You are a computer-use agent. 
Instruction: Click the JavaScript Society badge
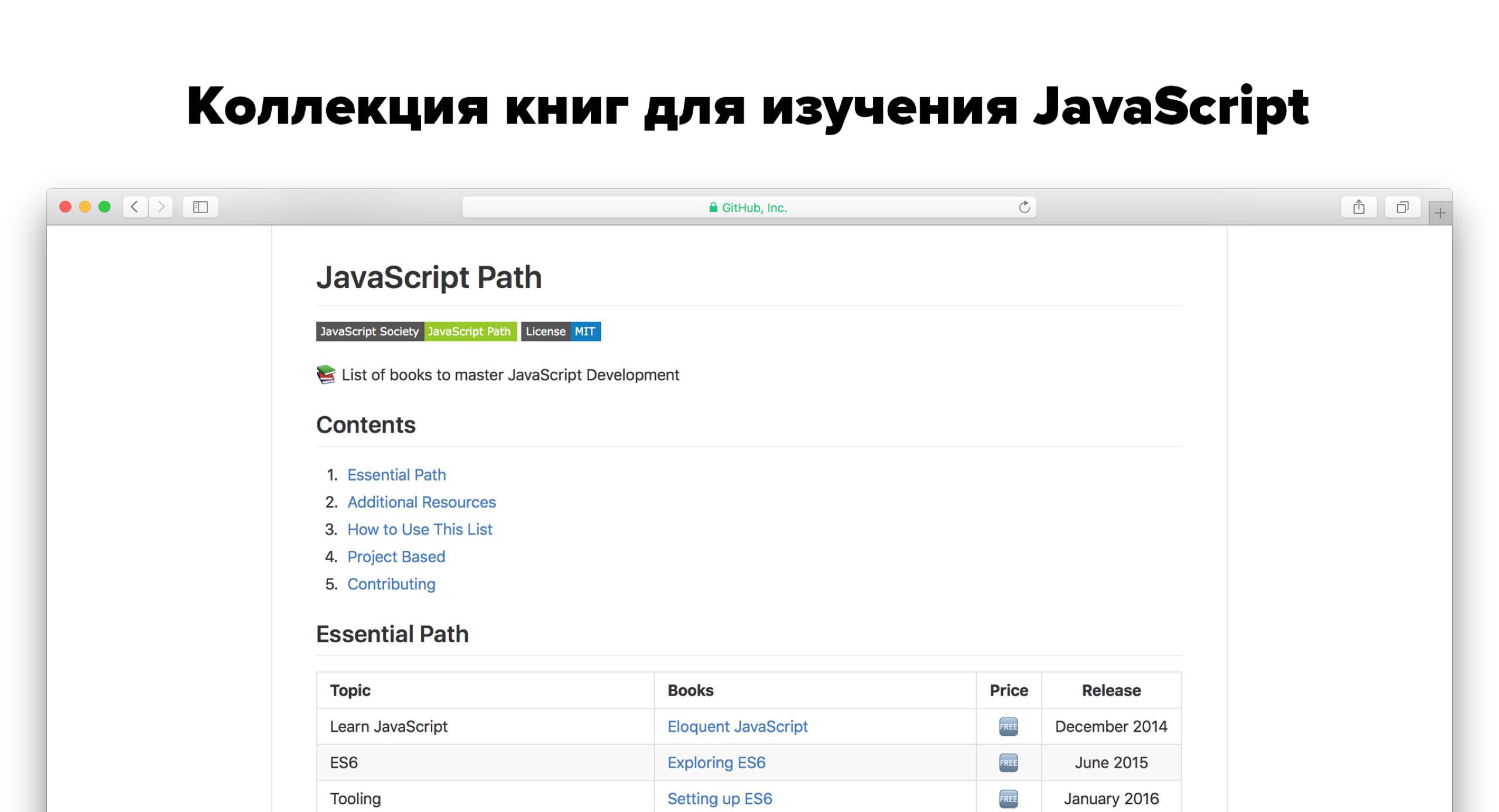click(416, 331)
